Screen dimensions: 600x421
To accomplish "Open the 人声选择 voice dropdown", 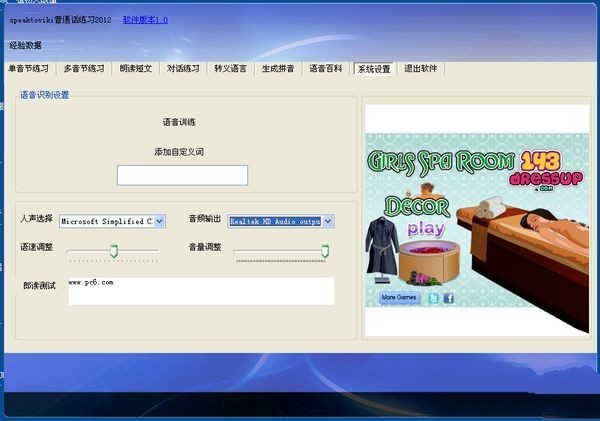I will 112,221.
